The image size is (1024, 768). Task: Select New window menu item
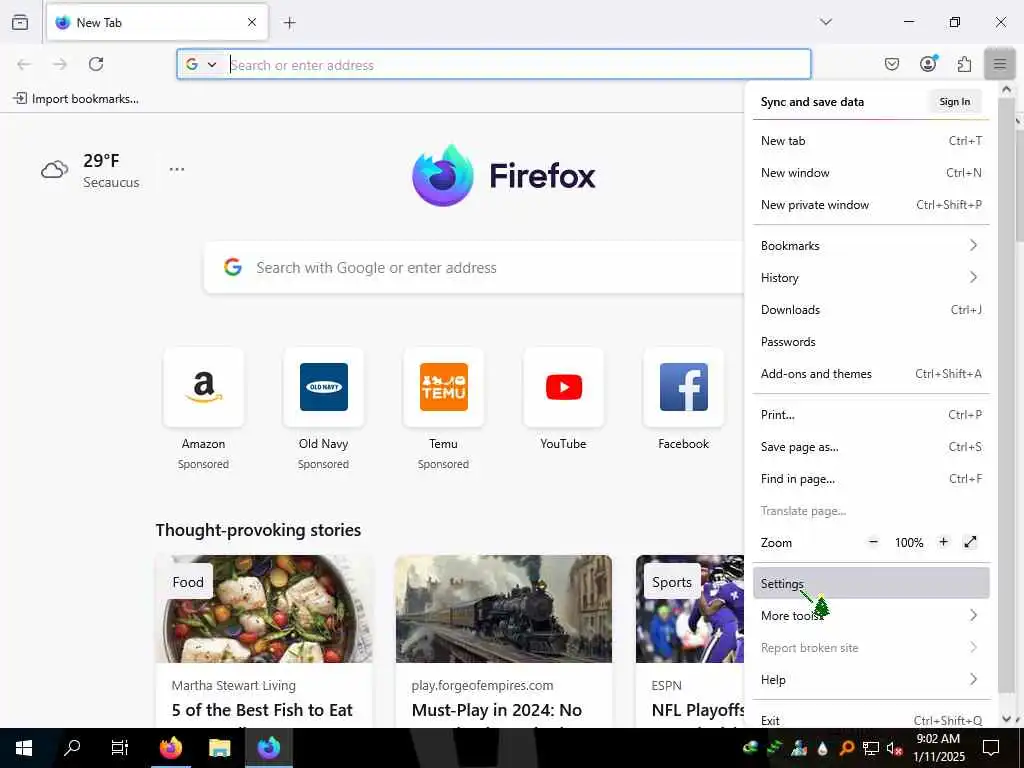point(871,172)
